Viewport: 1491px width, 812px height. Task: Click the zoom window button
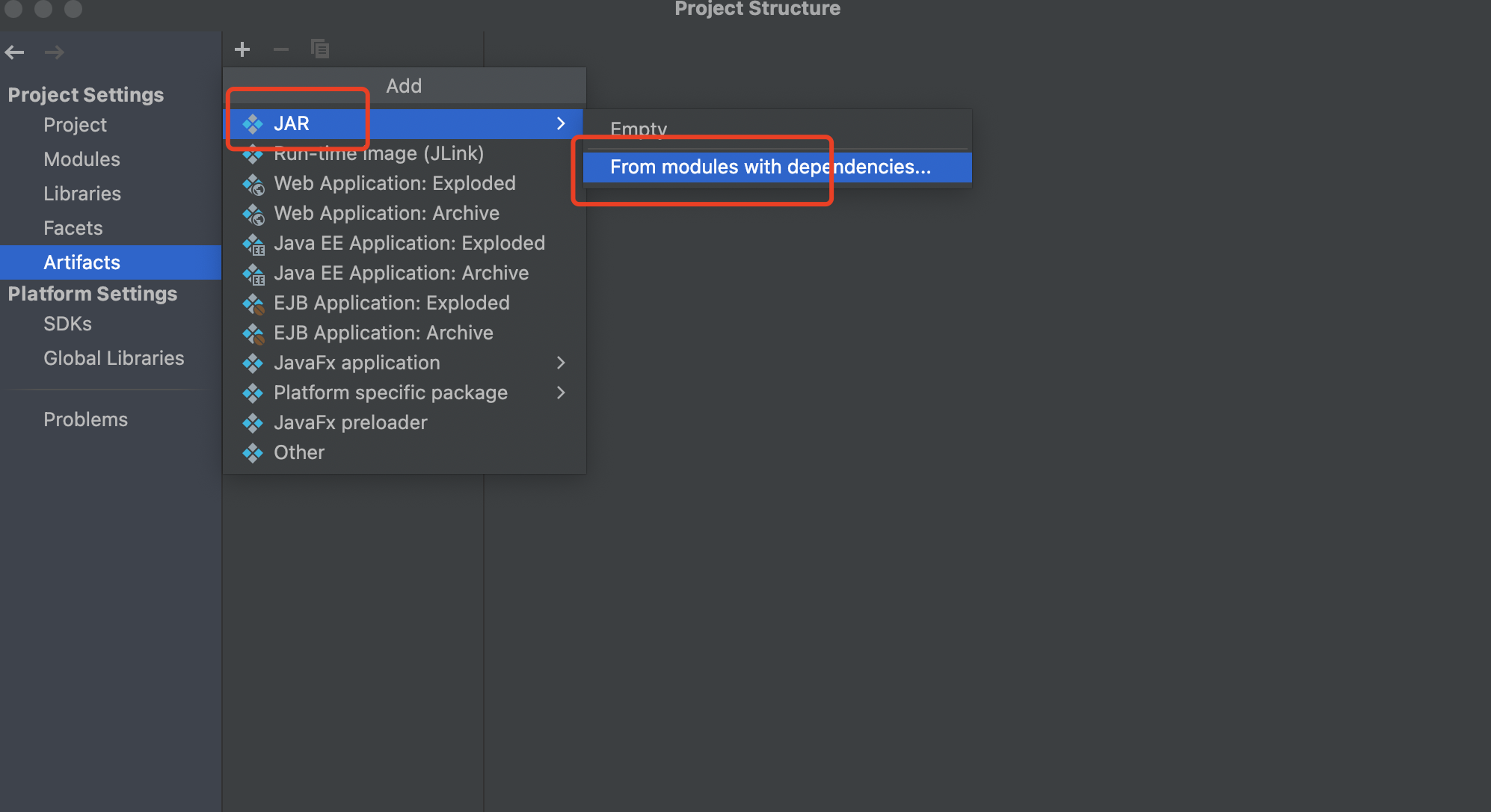point(73,8)
